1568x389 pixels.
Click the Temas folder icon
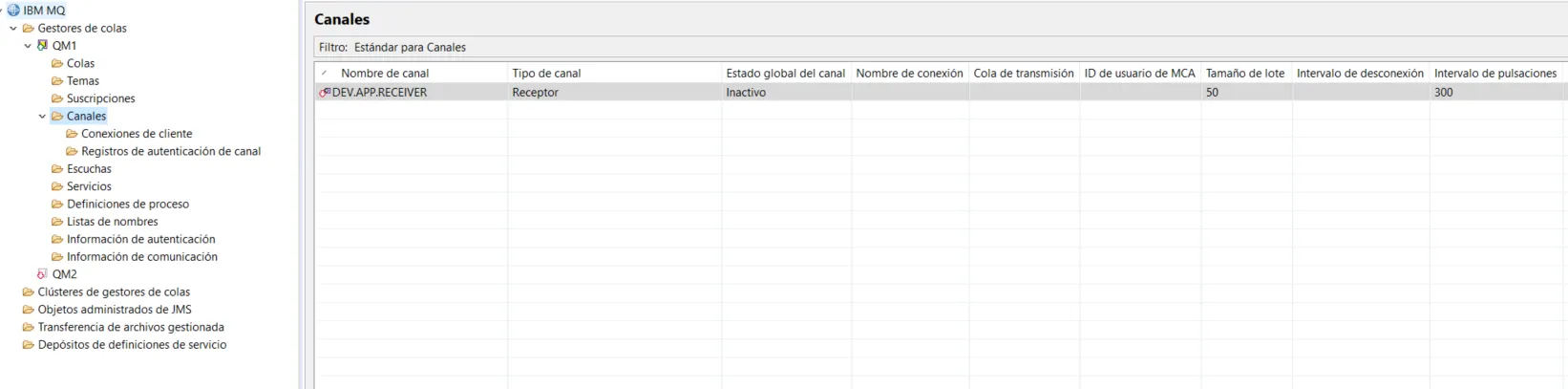click(x=57, y=81)
